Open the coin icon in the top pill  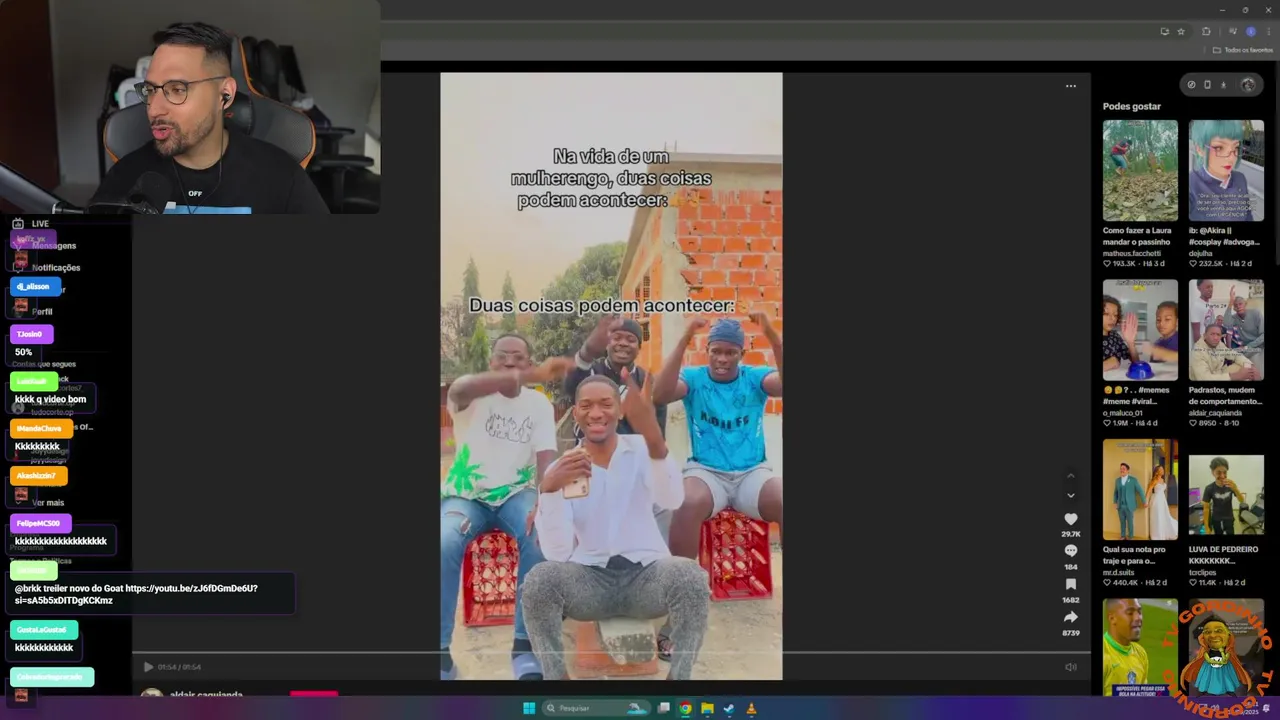coord(1191,85)
